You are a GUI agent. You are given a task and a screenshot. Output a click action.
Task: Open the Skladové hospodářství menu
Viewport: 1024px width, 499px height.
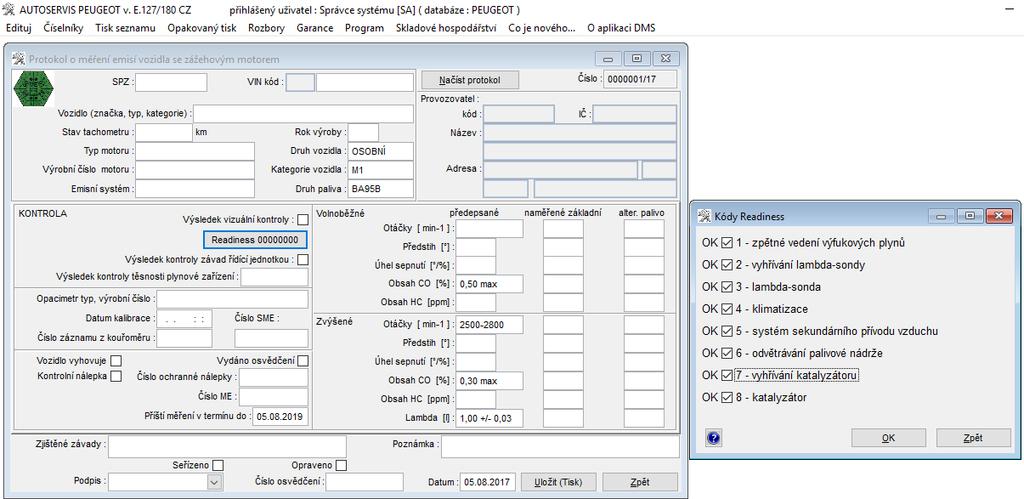446,28
